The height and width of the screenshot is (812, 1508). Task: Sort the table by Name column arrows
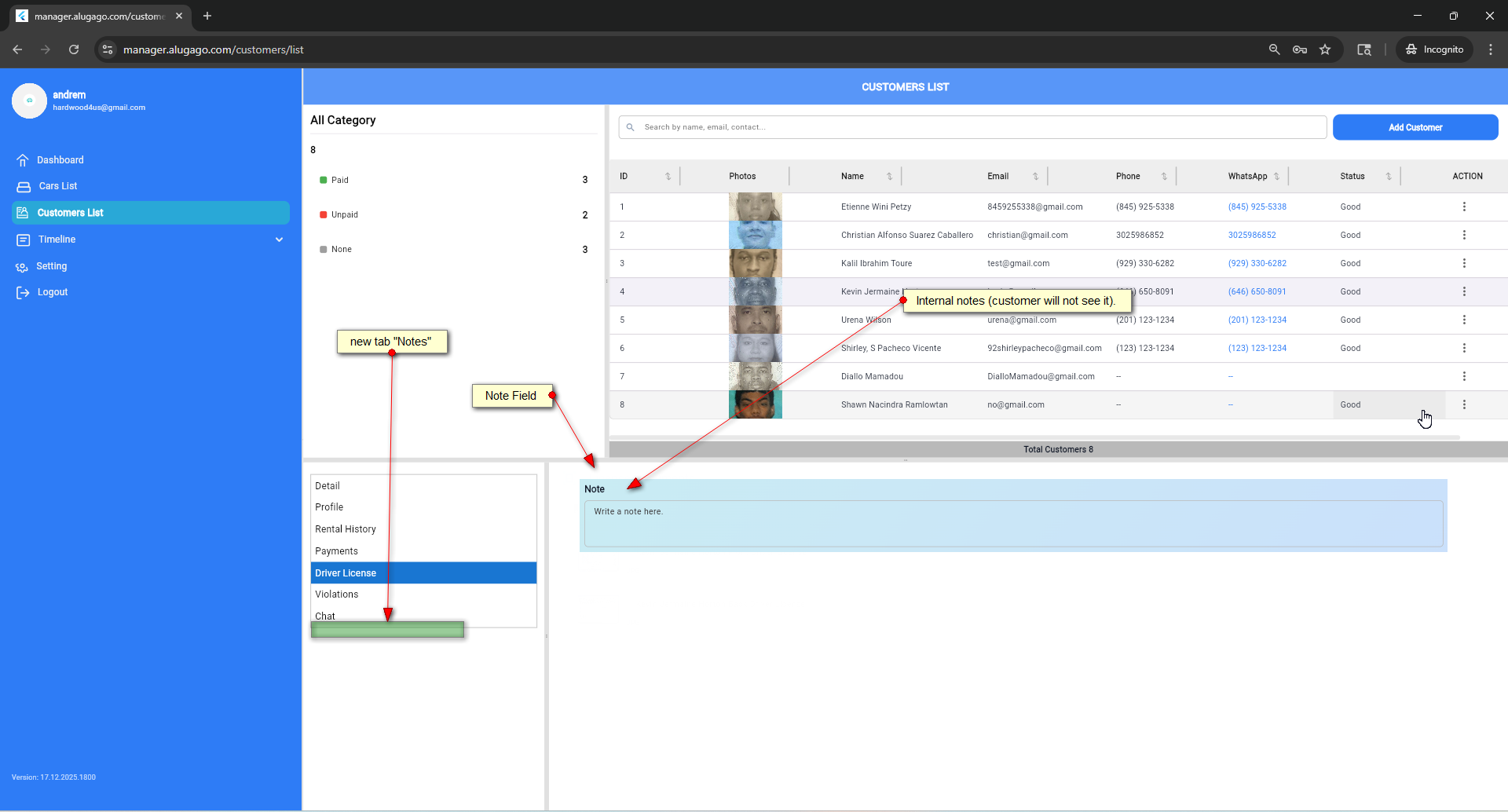(x=889, y=177)
